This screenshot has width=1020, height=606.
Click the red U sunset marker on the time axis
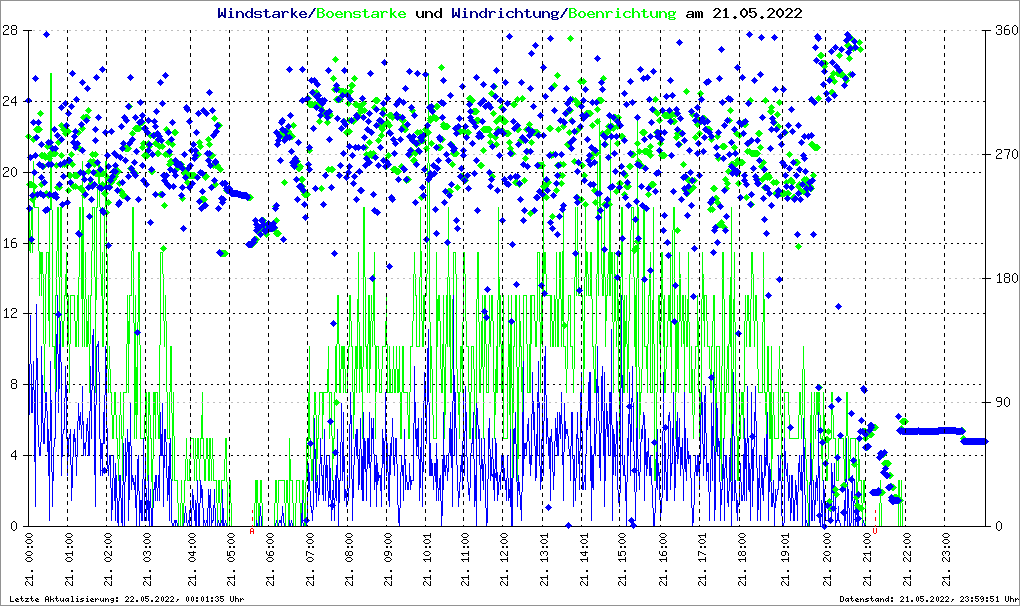click(x=875, y=531)
